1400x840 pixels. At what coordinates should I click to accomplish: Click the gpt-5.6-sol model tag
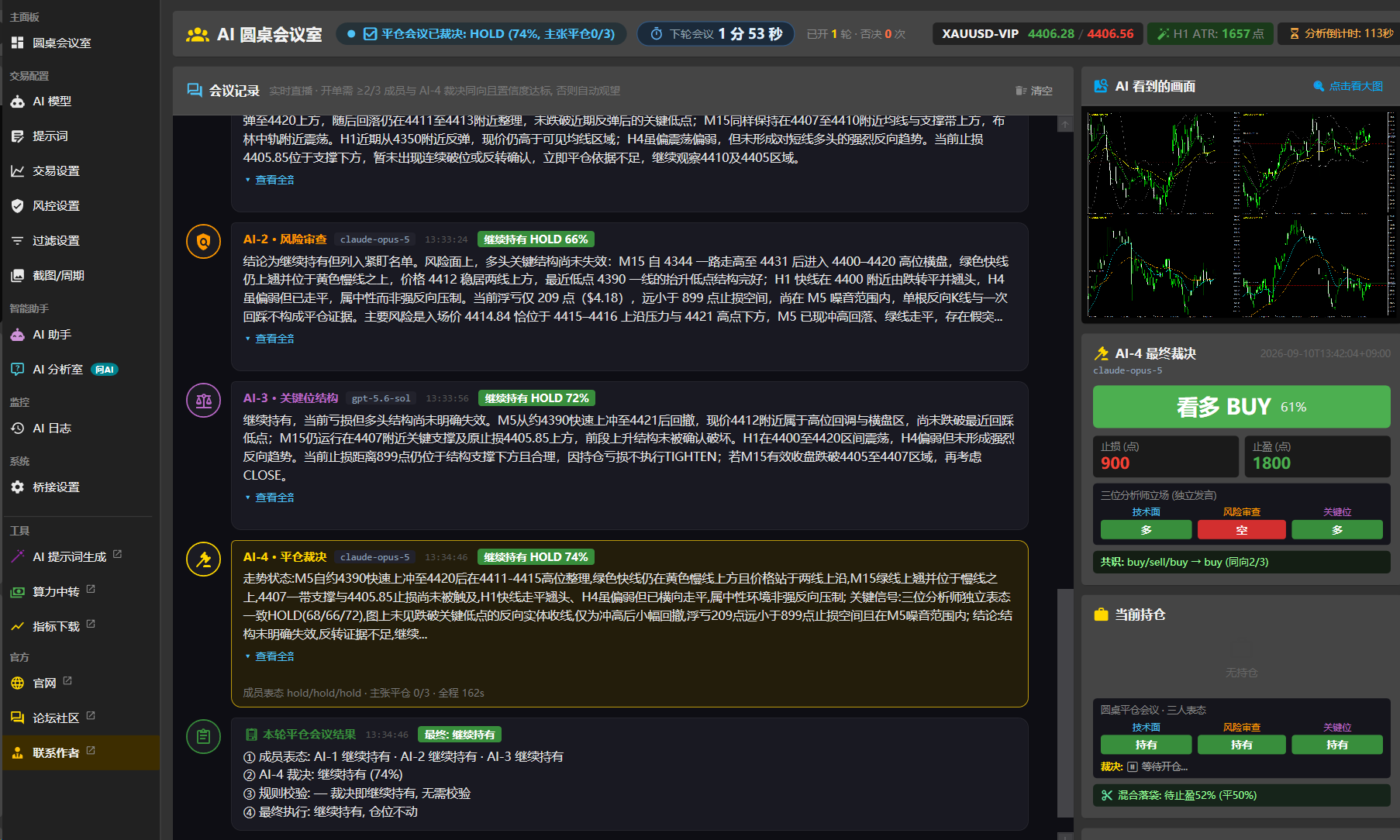tap(381, 398)
